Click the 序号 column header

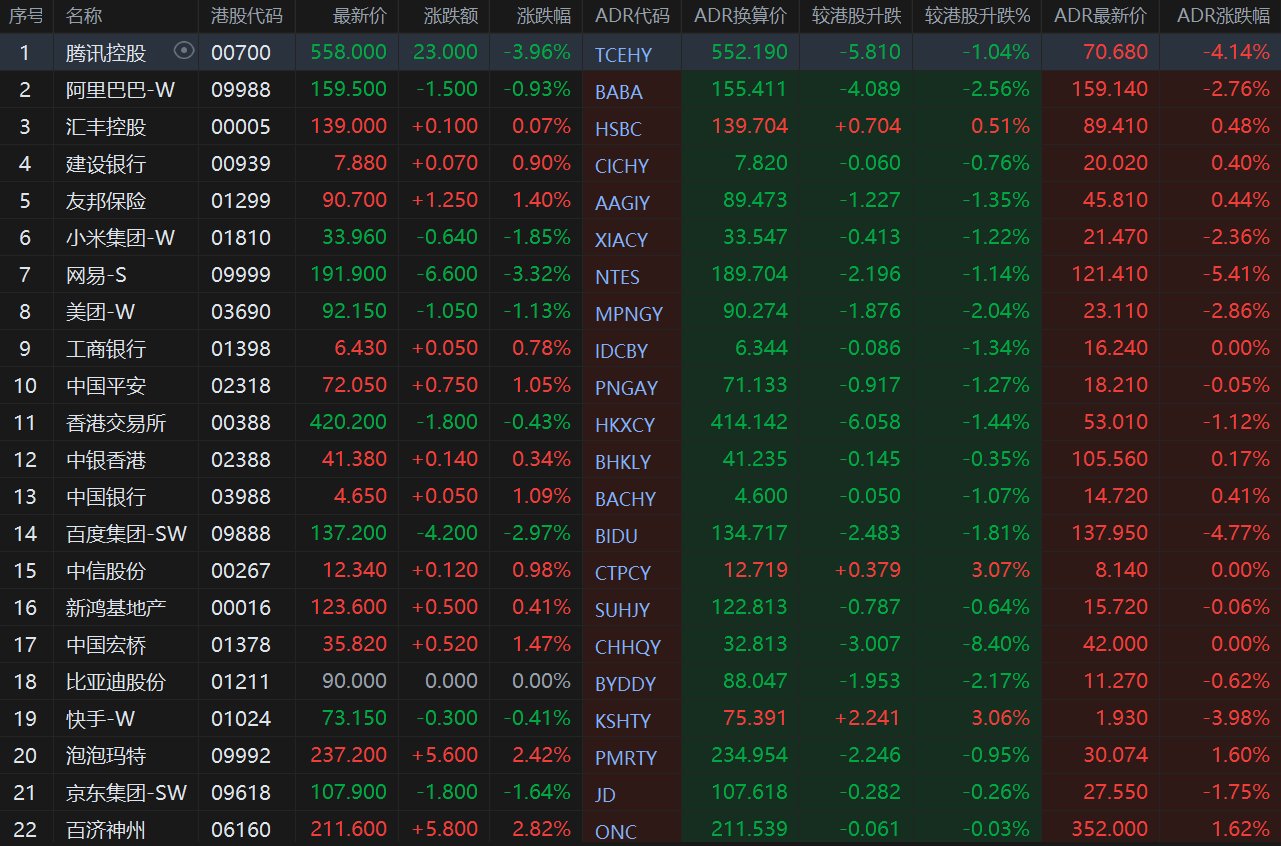coord(26,16)
